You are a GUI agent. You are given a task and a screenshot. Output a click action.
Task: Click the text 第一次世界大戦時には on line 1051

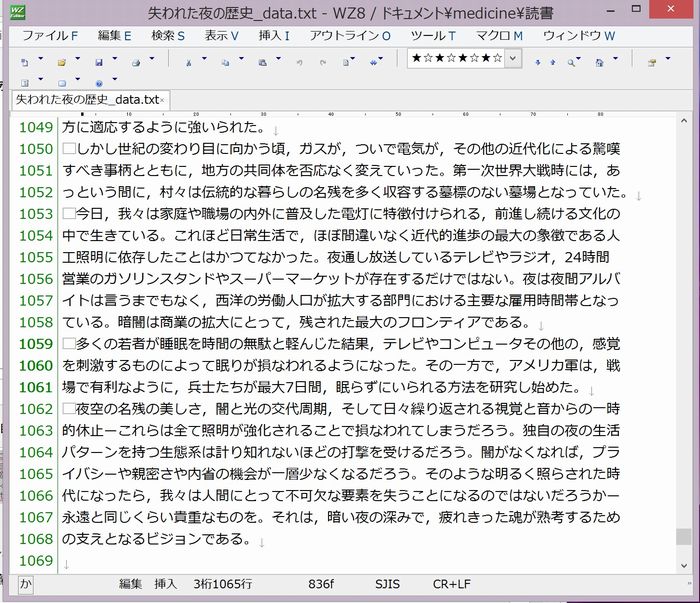point(522,171)
